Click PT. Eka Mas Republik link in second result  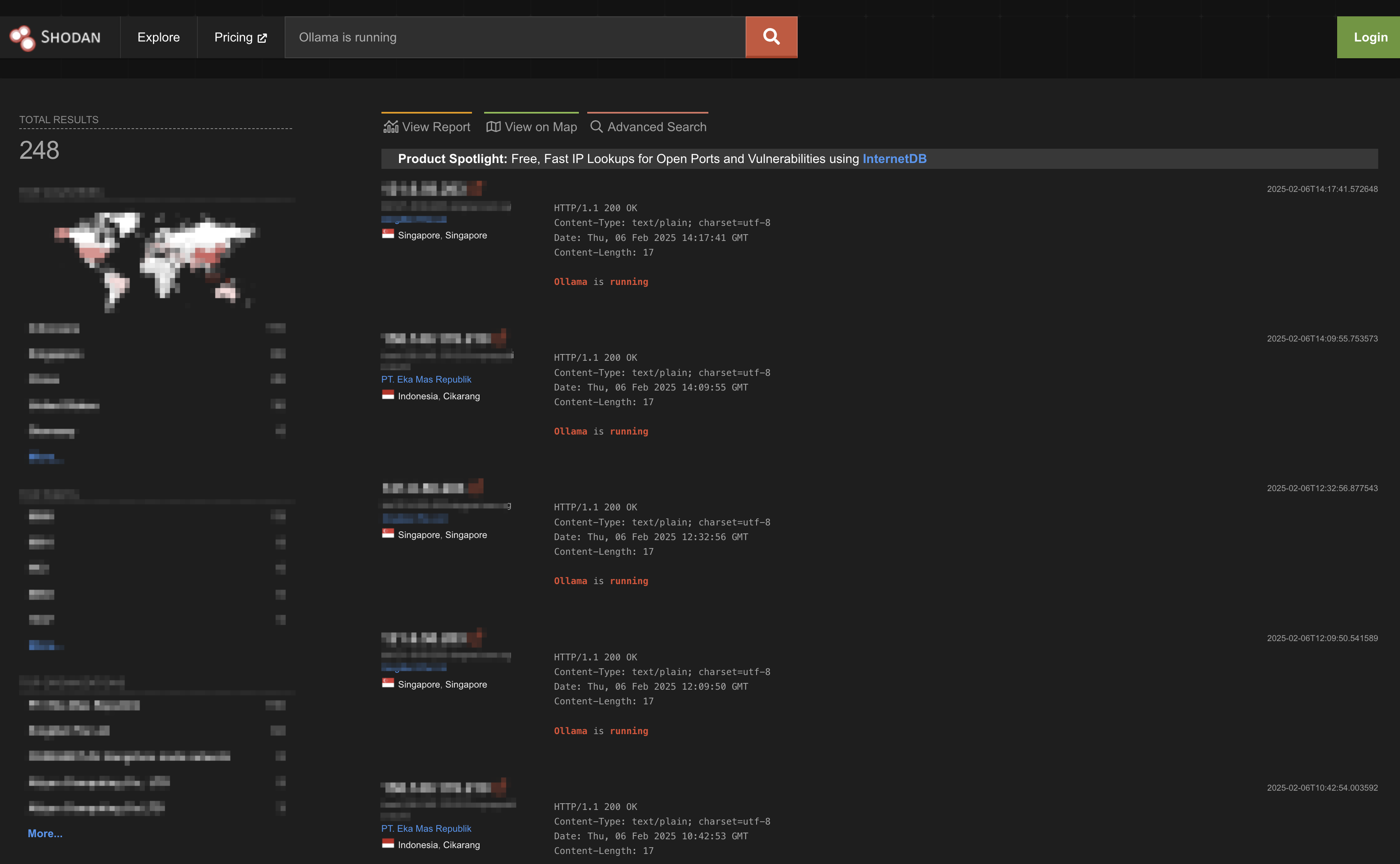coord(426,380)
